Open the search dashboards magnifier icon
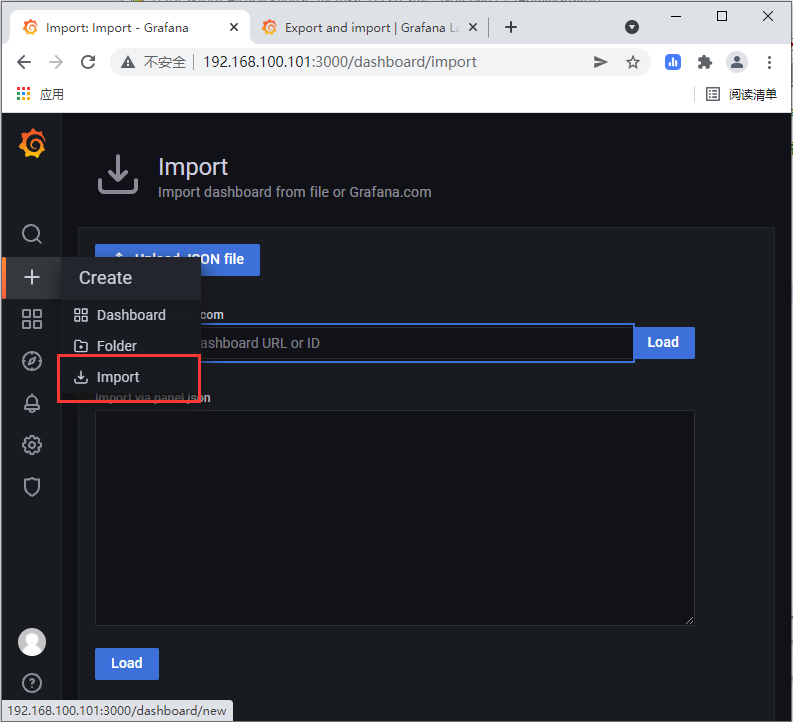793x722 pixels. pyautogui.click(x=32, y=234)
